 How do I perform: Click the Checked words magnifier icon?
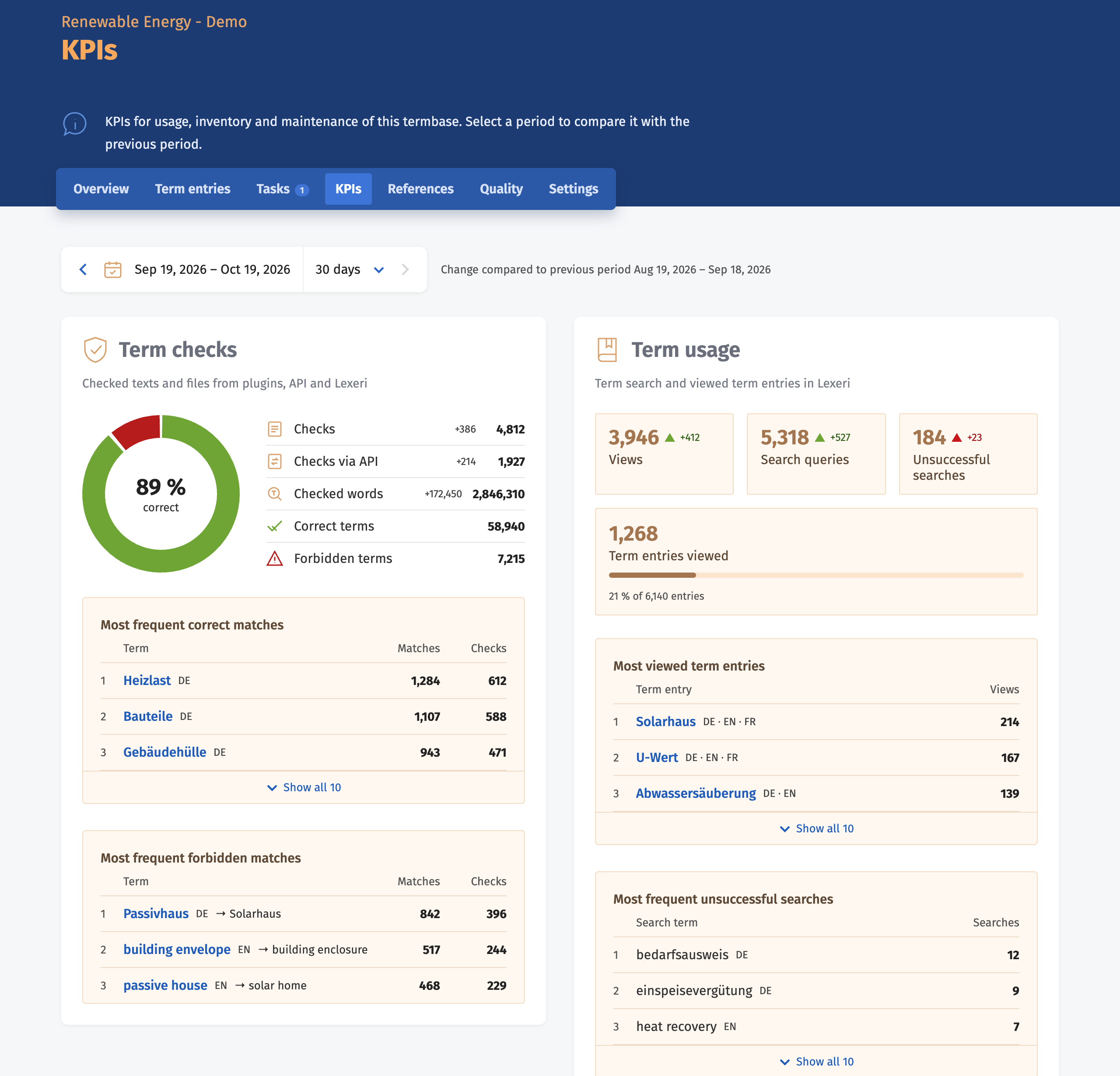[275, 494]
